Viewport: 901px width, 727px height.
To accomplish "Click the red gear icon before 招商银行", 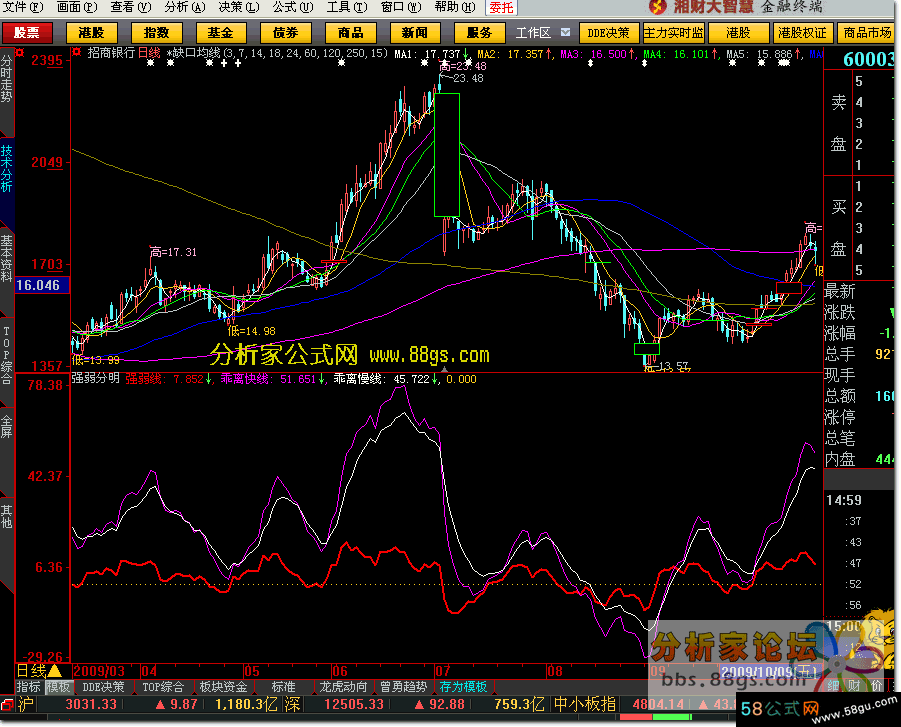I will click(77, 53).
